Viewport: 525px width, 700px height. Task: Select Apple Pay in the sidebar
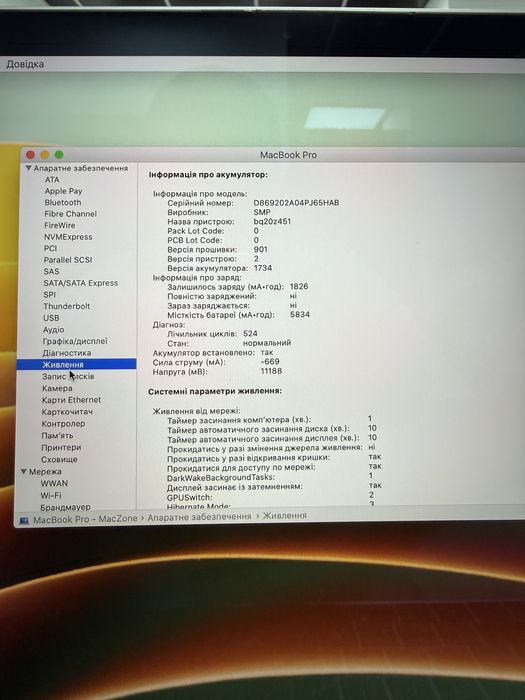(63, 191)
